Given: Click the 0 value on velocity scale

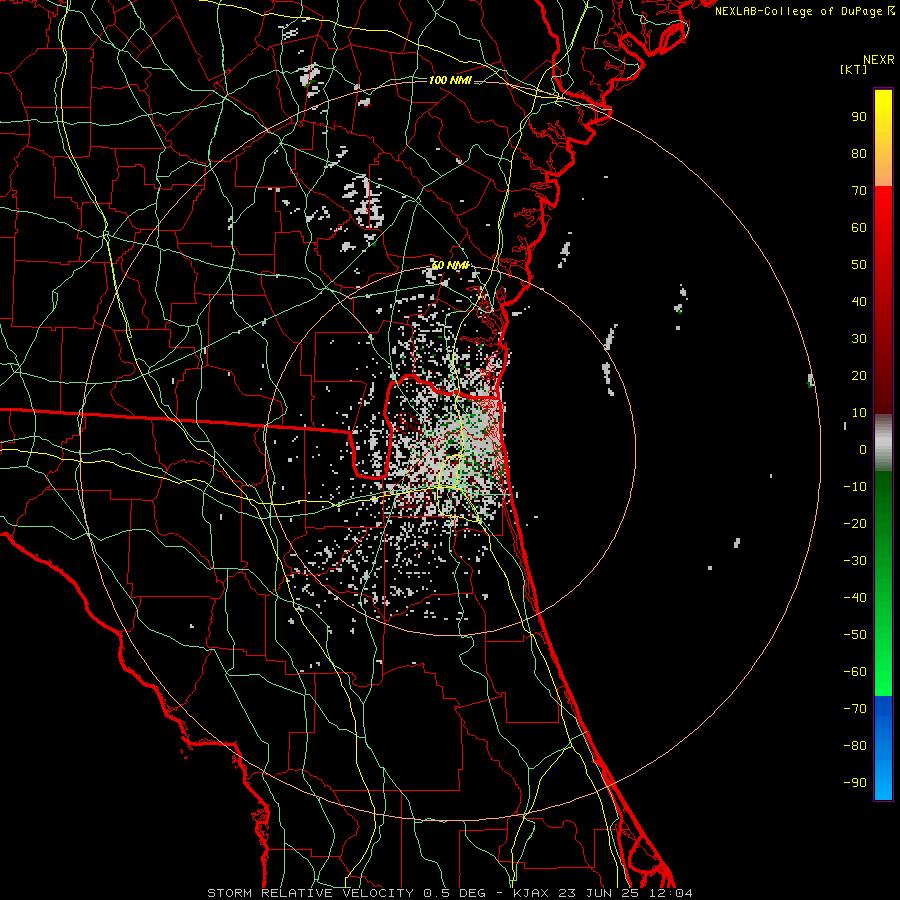Looking at the screenshot, I should (863, 450).
